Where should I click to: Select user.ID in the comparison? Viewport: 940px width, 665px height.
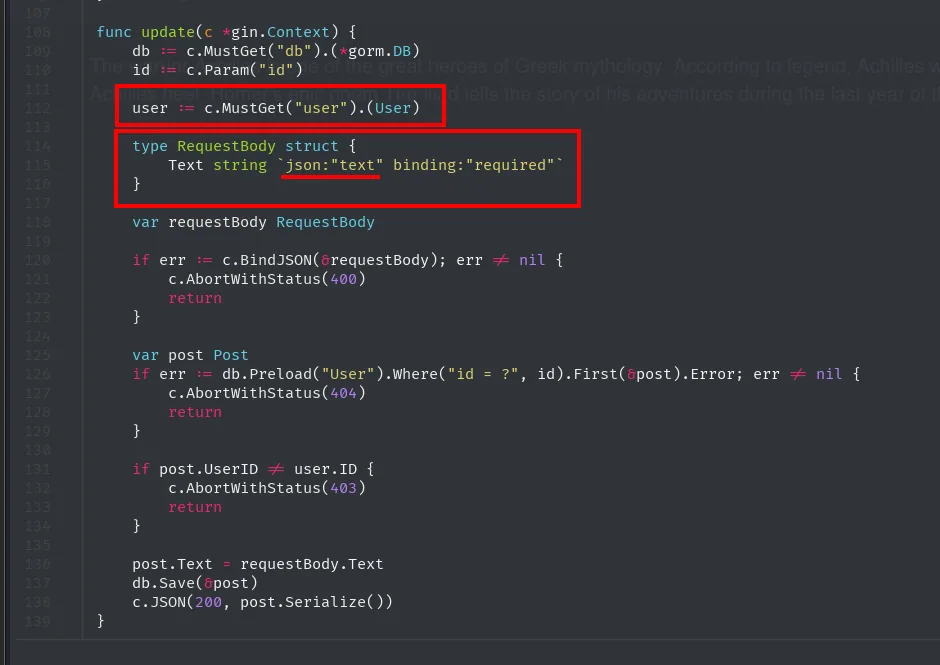(x=326, y=469)
